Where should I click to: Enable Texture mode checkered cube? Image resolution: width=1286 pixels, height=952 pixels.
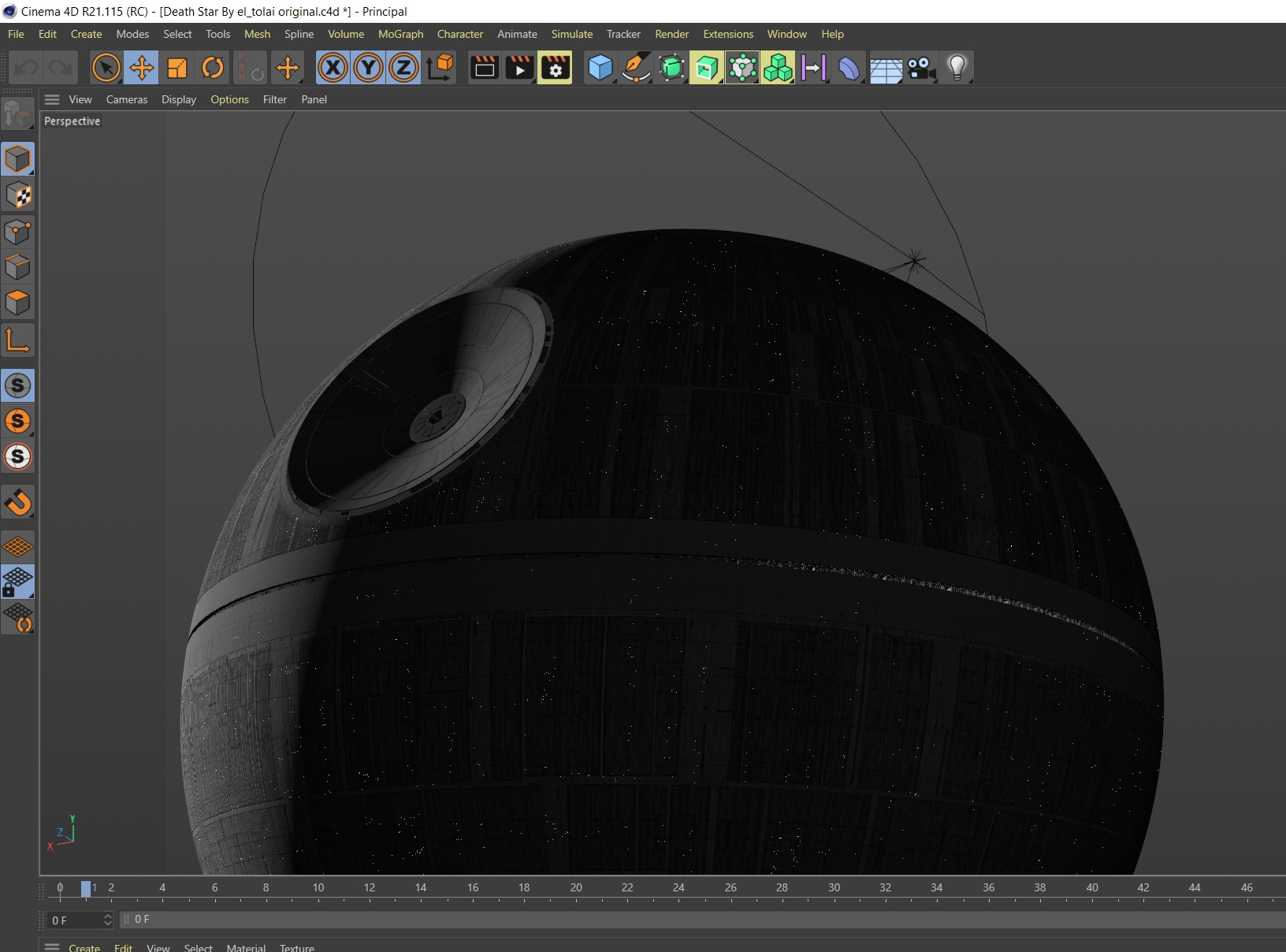[18, 195]
